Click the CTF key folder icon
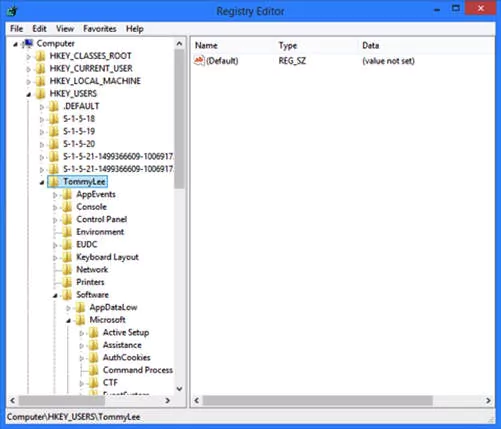The height and width of the screenshot is (429, 501). tap(94, 383)
